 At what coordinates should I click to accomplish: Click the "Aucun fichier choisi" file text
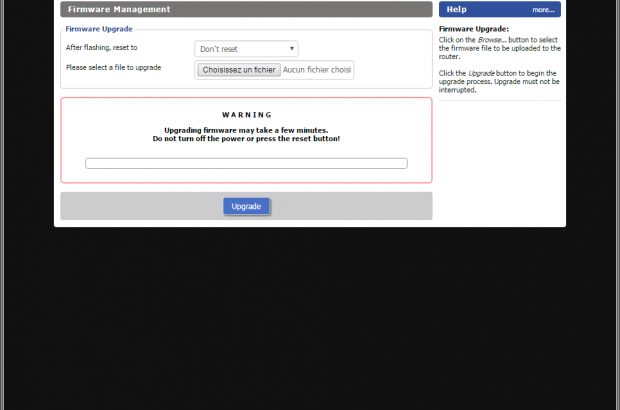(317, 70)
